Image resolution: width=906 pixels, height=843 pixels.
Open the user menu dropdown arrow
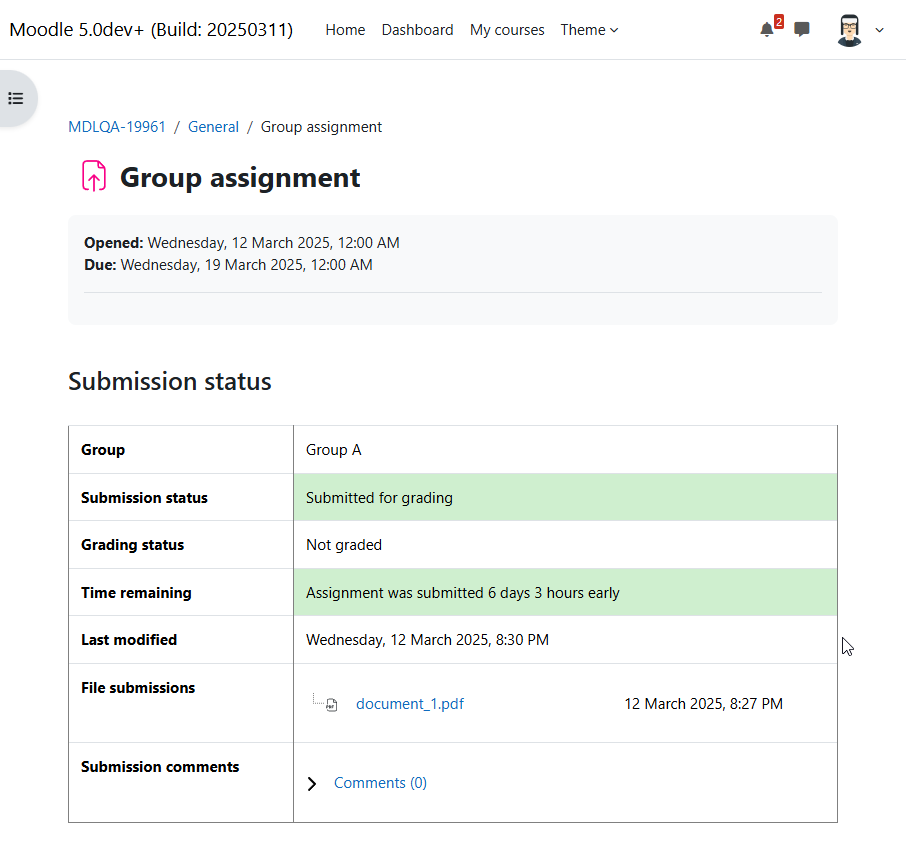coord(879,30)
